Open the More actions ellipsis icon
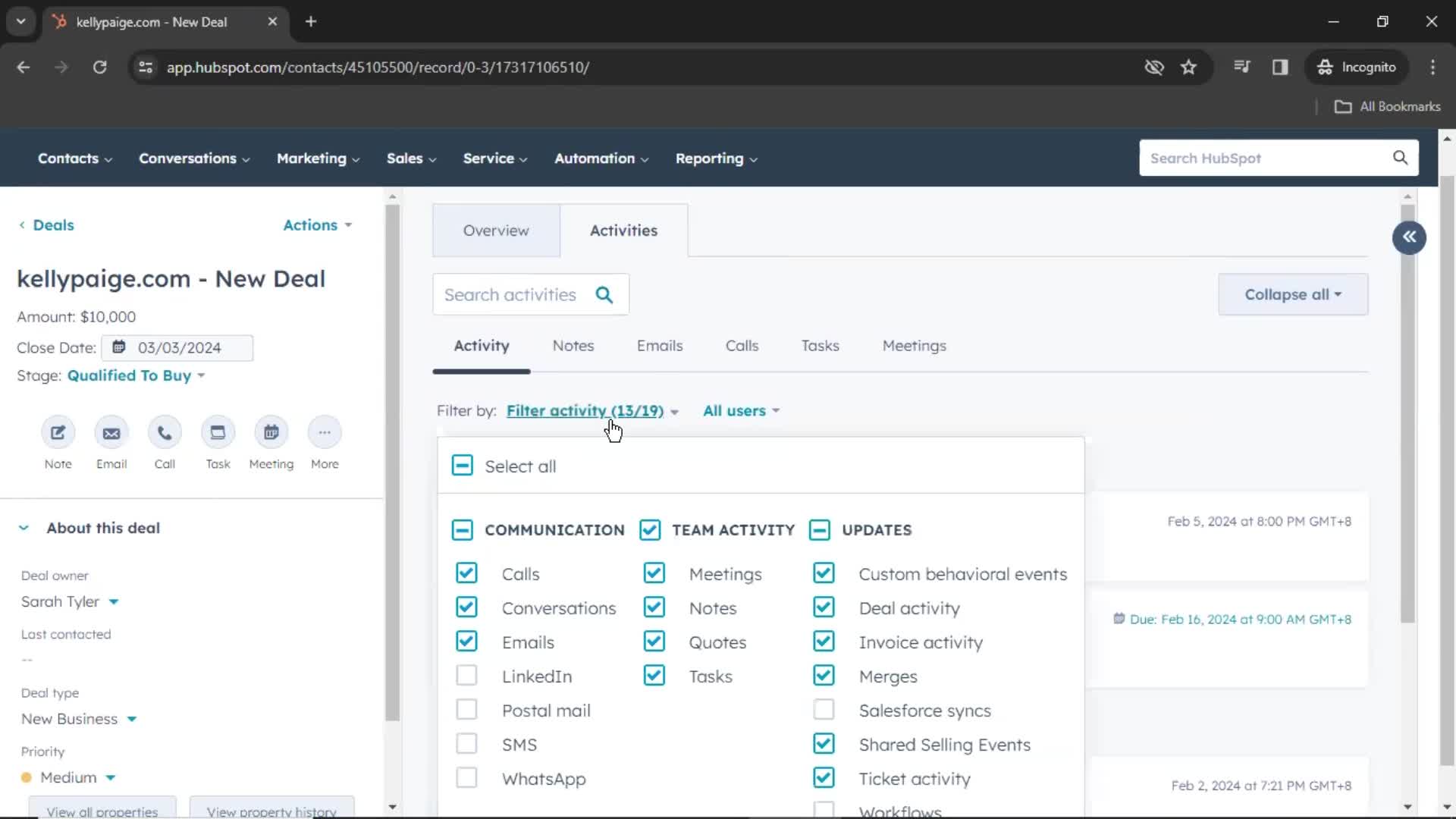Image resolution: width=1456 pixels, height=819 pixels. pyautogui.click(x=325, y=433)
